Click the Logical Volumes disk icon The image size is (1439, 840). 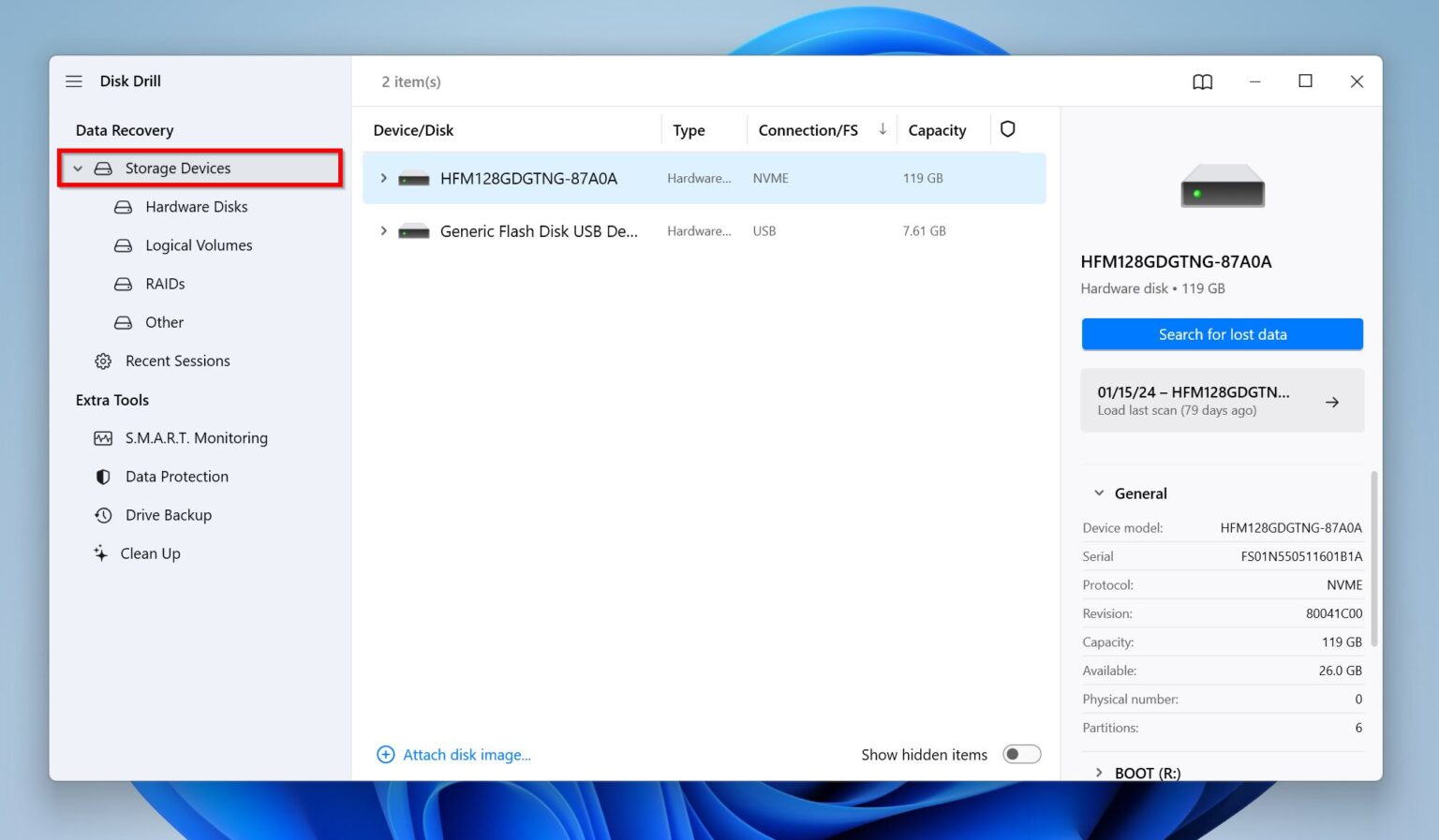pos(123,245)
